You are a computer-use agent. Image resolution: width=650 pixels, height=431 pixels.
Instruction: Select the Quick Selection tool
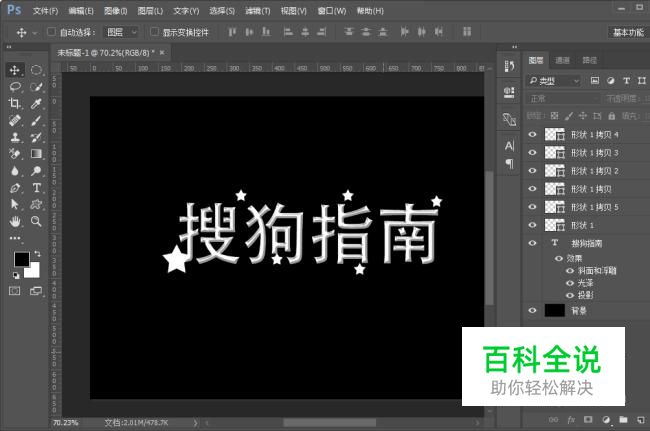tap(36, 86)
